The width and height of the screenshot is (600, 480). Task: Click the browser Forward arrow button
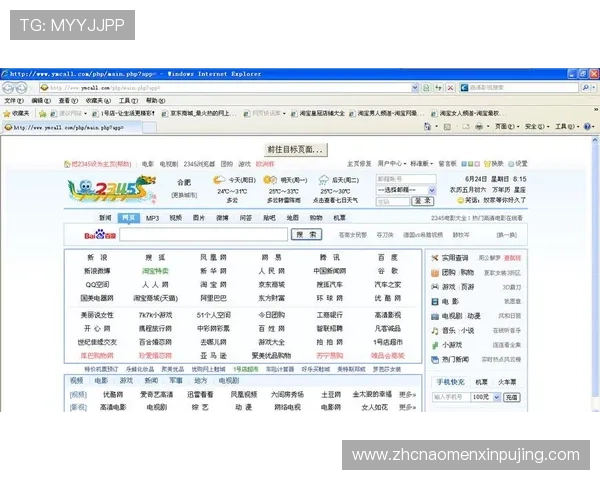21,88
